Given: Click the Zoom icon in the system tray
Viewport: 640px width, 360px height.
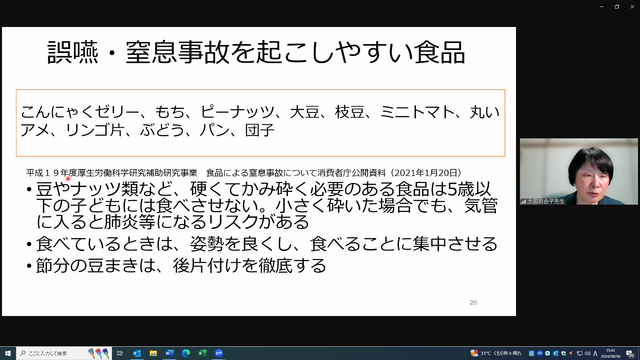Looking at the screenshot, I should click(540, 353).
